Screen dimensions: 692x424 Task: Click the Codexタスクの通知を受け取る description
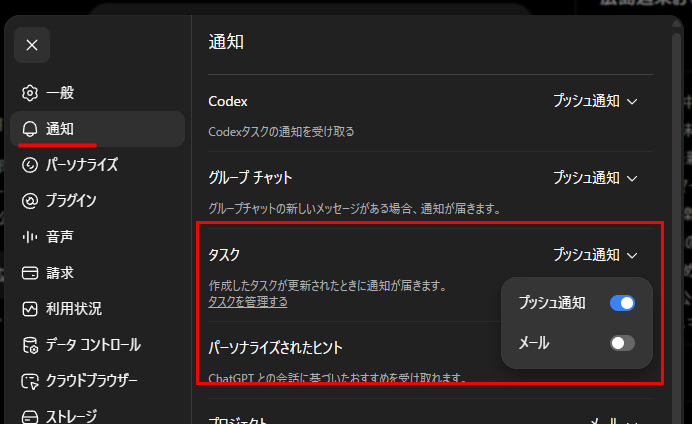click(281, 131)
